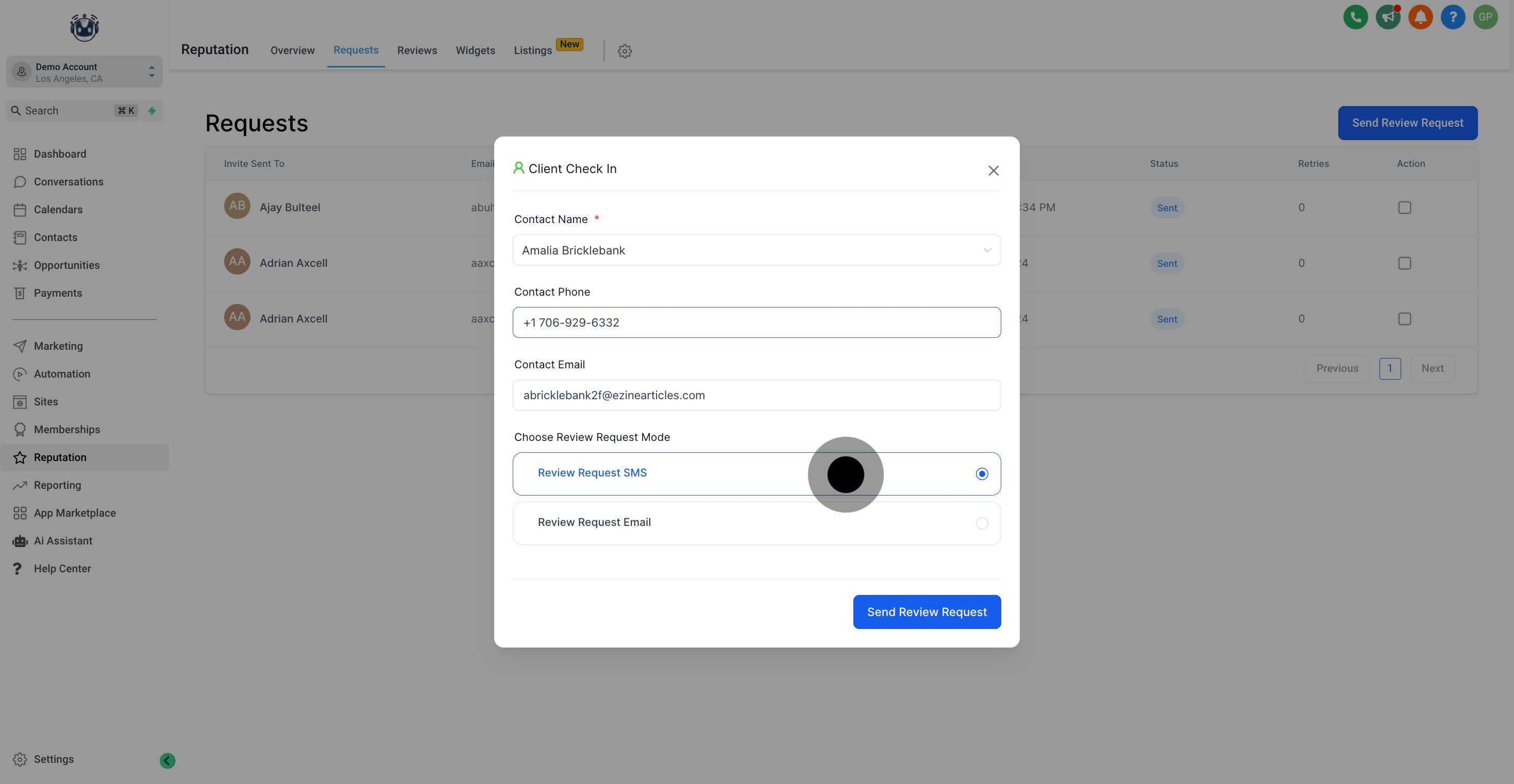
Task: Click the help question mark icon
Action: click(1453, 17)
